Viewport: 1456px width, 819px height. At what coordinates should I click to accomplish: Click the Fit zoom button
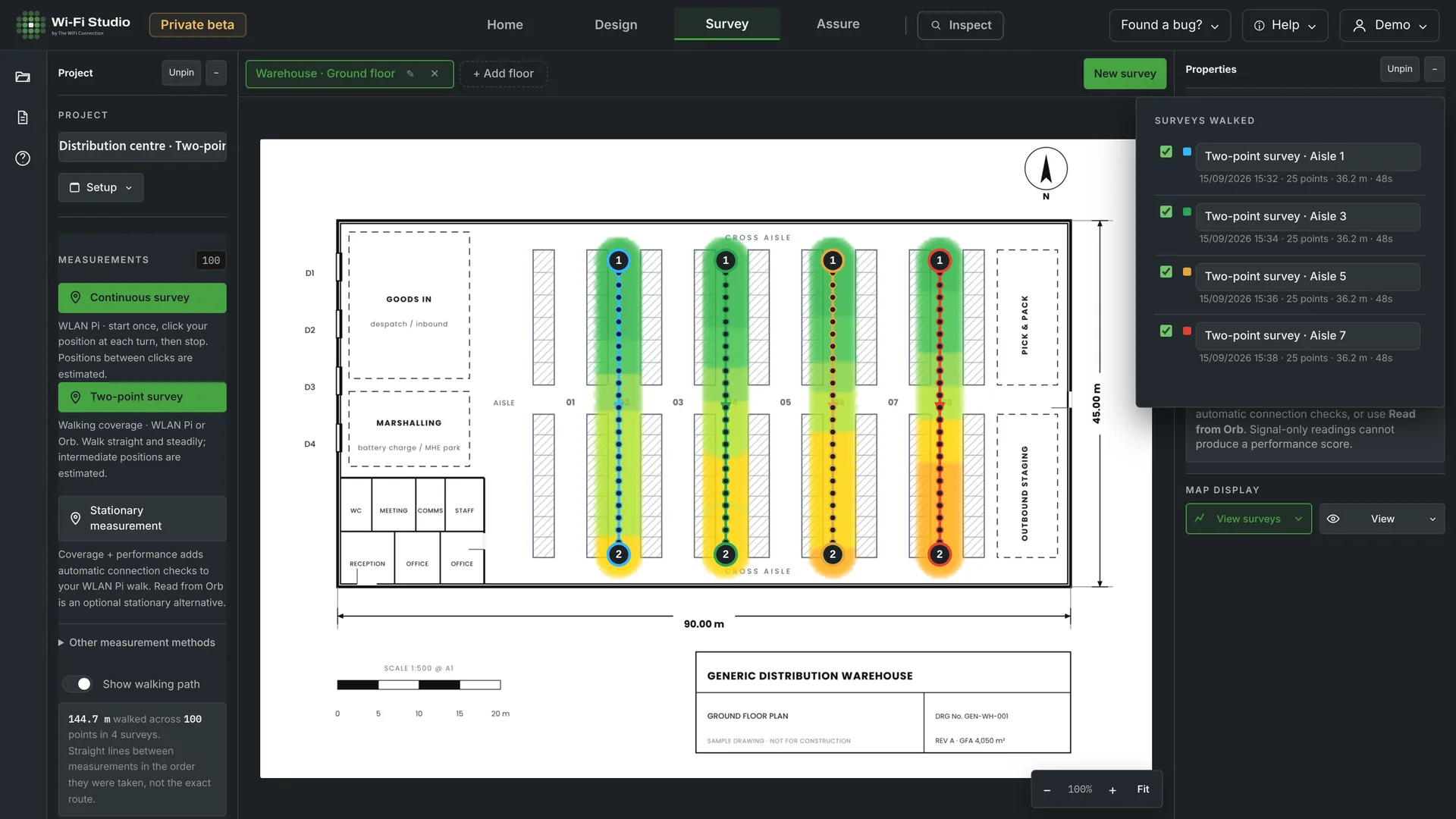[x=1143, y=789]
